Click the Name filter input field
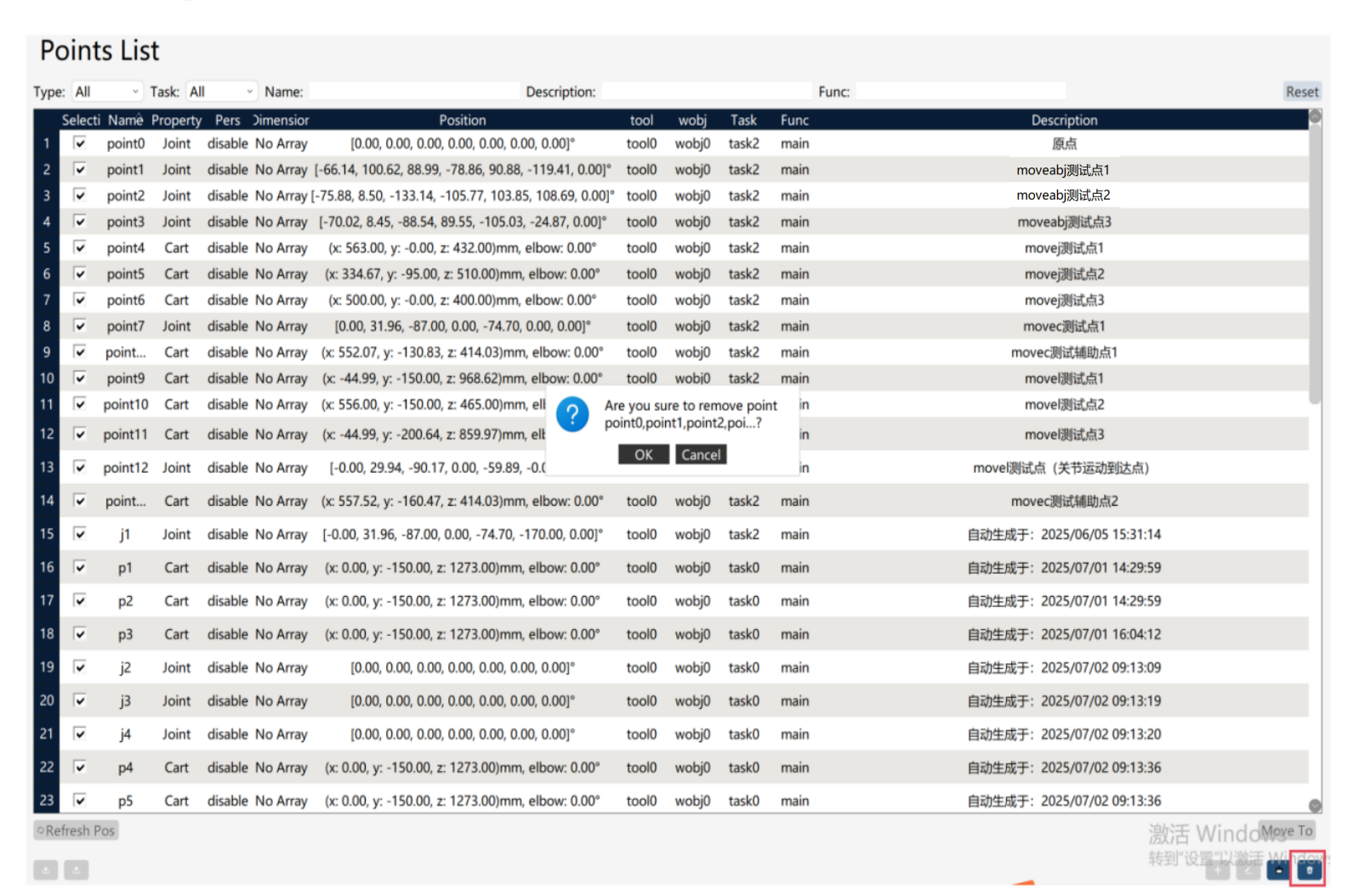This screenshot has width=1348, height=896. [x=413, y=91]
